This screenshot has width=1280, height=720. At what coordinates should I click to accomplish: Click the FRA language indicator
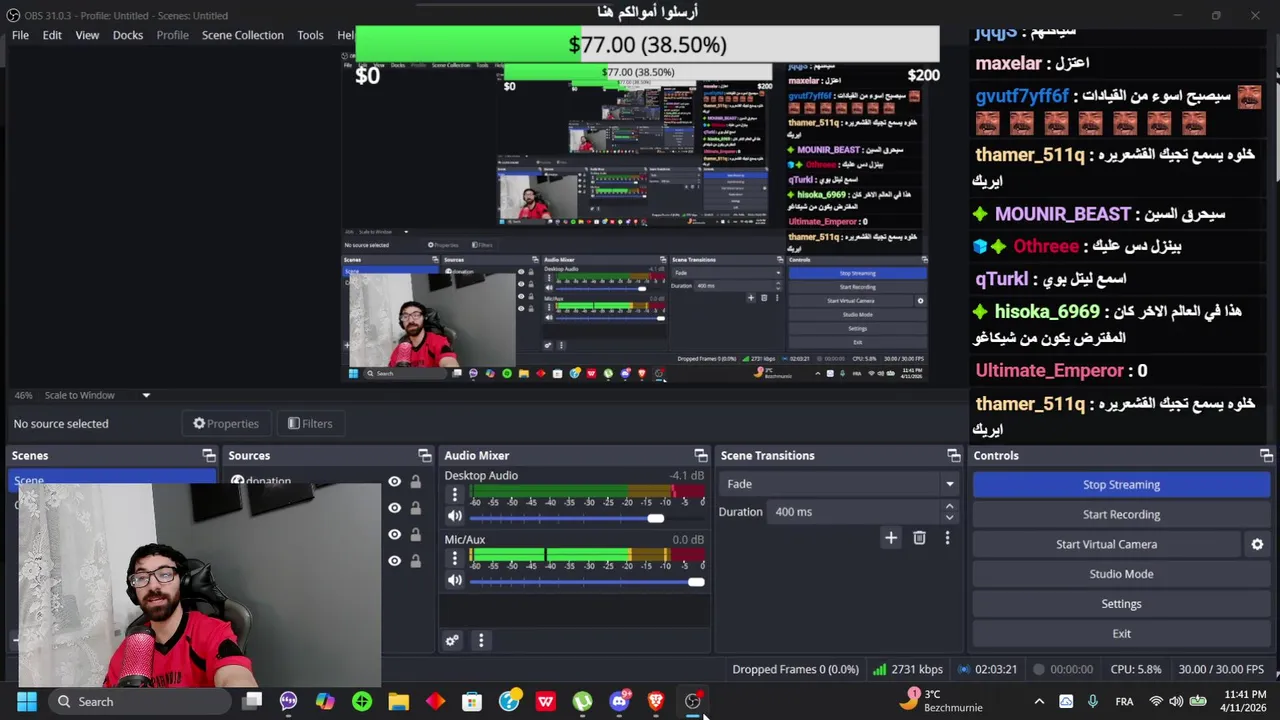click(x=1124, y=702)
